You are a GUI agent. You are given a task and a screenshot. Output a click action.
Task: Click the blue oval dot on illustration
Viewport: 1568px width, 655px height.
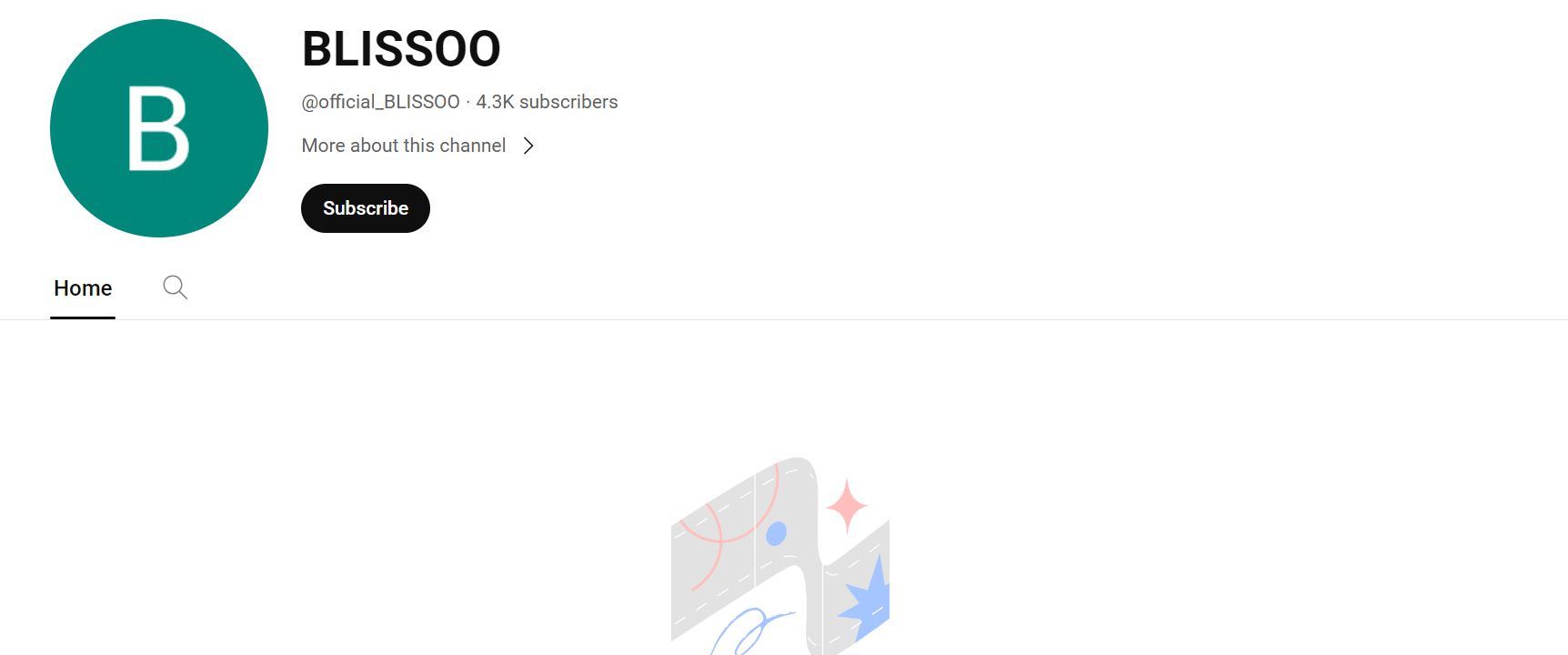coord(776,533)
